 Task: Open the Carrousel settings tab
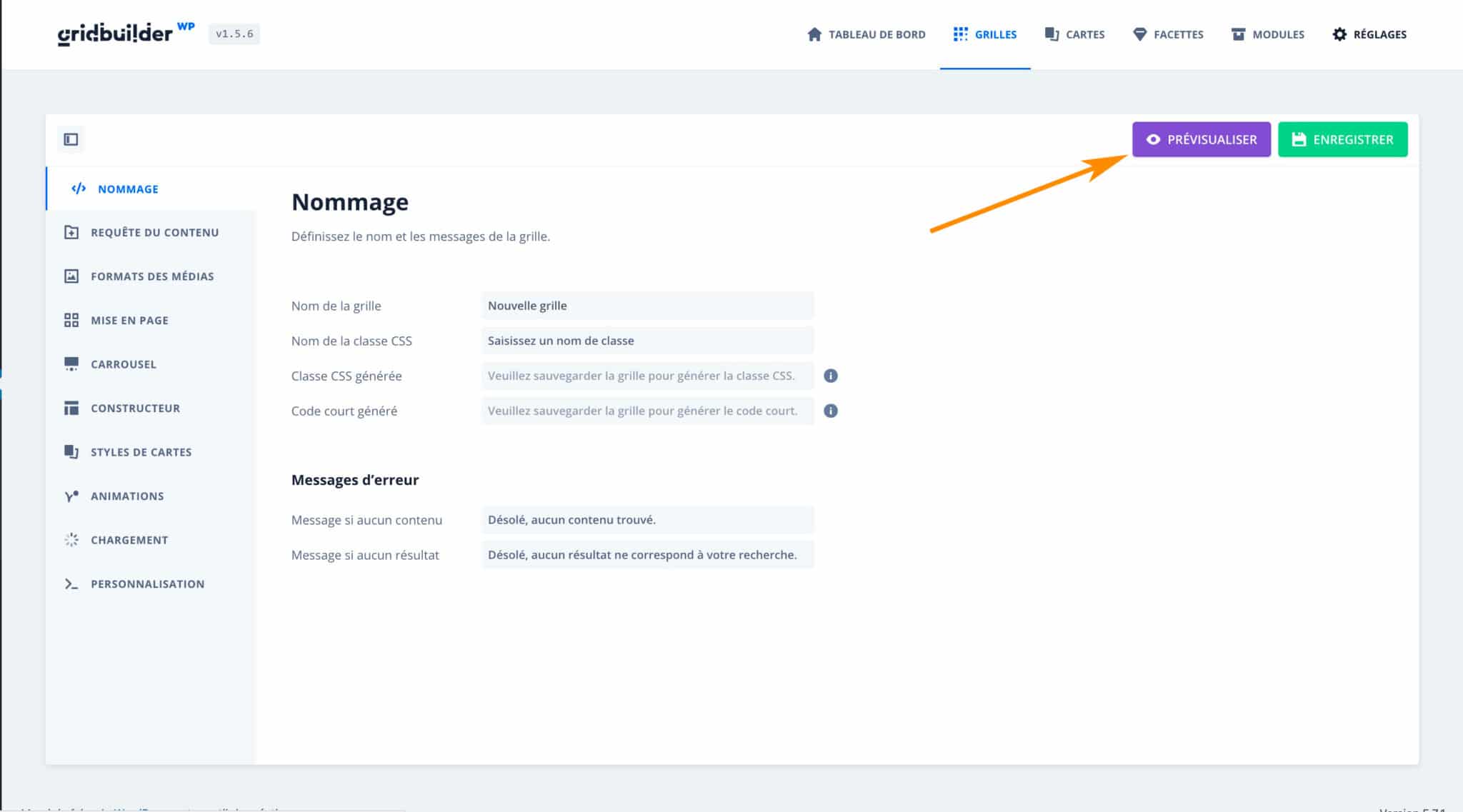click(123, 364)
